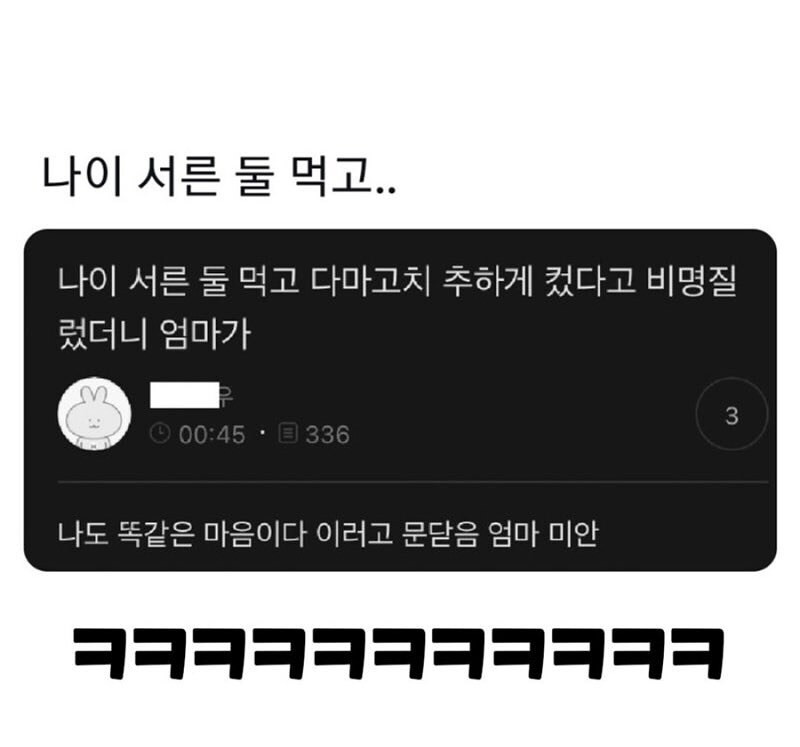The width and height of the screenshot is (800, 747).
Task: Click the 00:45 post timestamp
Action: [x=212, y=435]
